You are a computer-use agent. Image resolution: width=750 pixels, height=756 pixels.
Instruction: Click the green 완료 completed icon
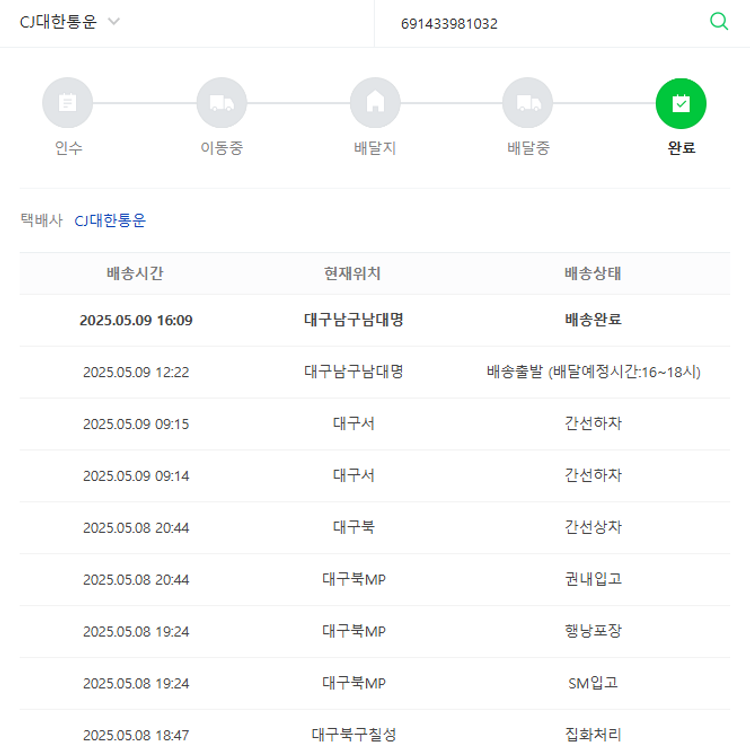[x=681, y=102]
